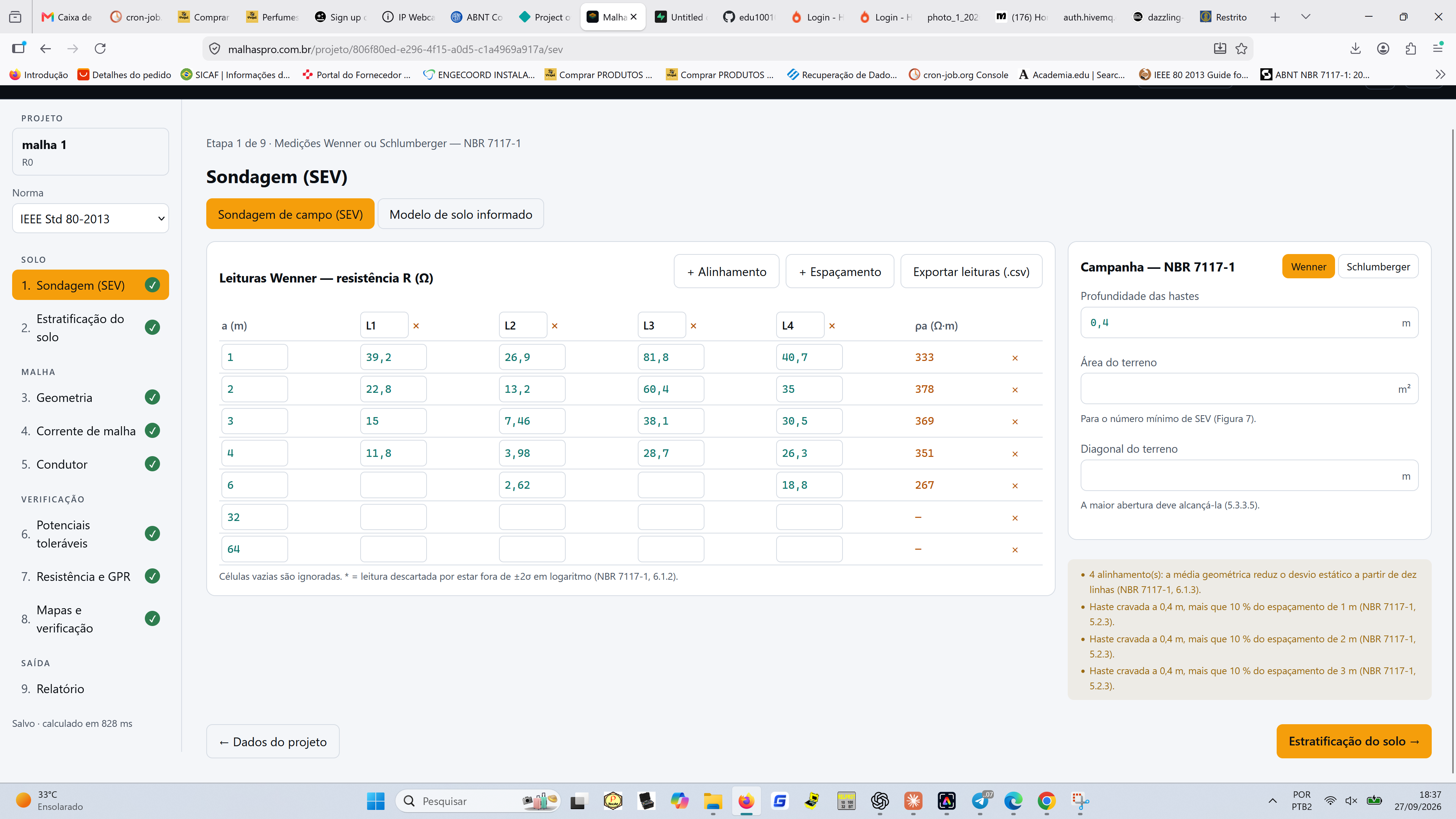The width and height of the screenshot is (1456, 819).
Task: Show hidden system tray icons
Action: point(1272,800)
